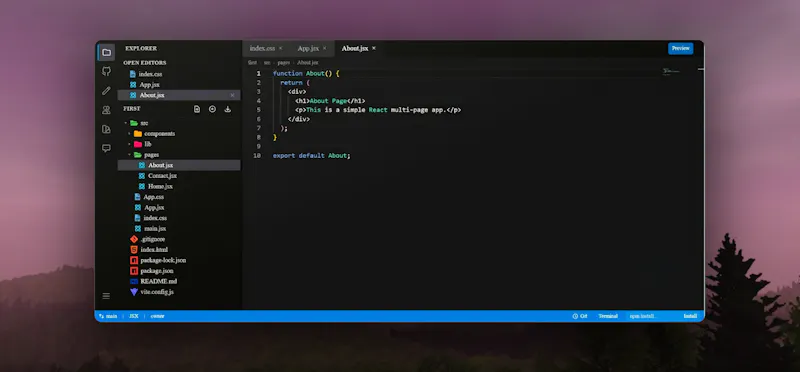800x372 pixels.
Task: Click the Git clock icon in status bar
Action: click(575, 316)
